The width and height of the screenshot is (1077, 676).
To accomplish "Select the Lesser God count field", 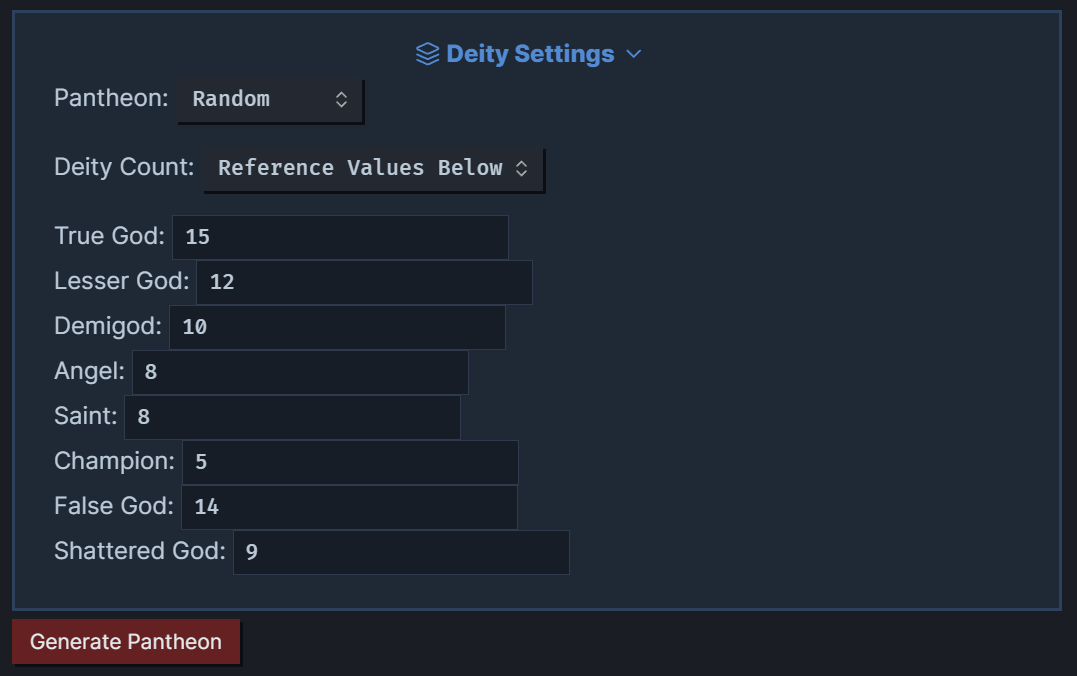I will pos(364,282).
